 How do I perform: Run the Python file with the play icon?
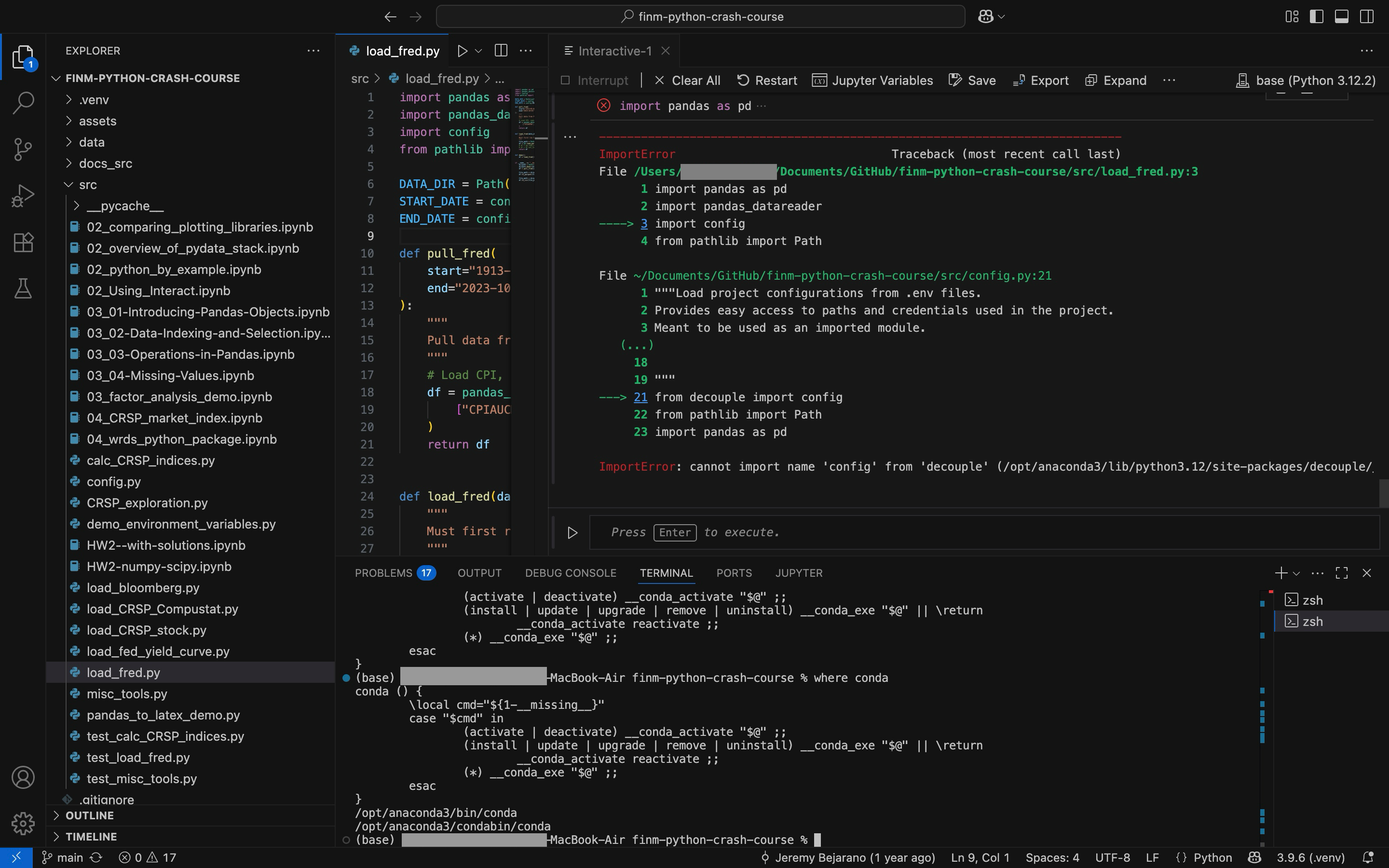pyautogui.click(x=462, y=51)
